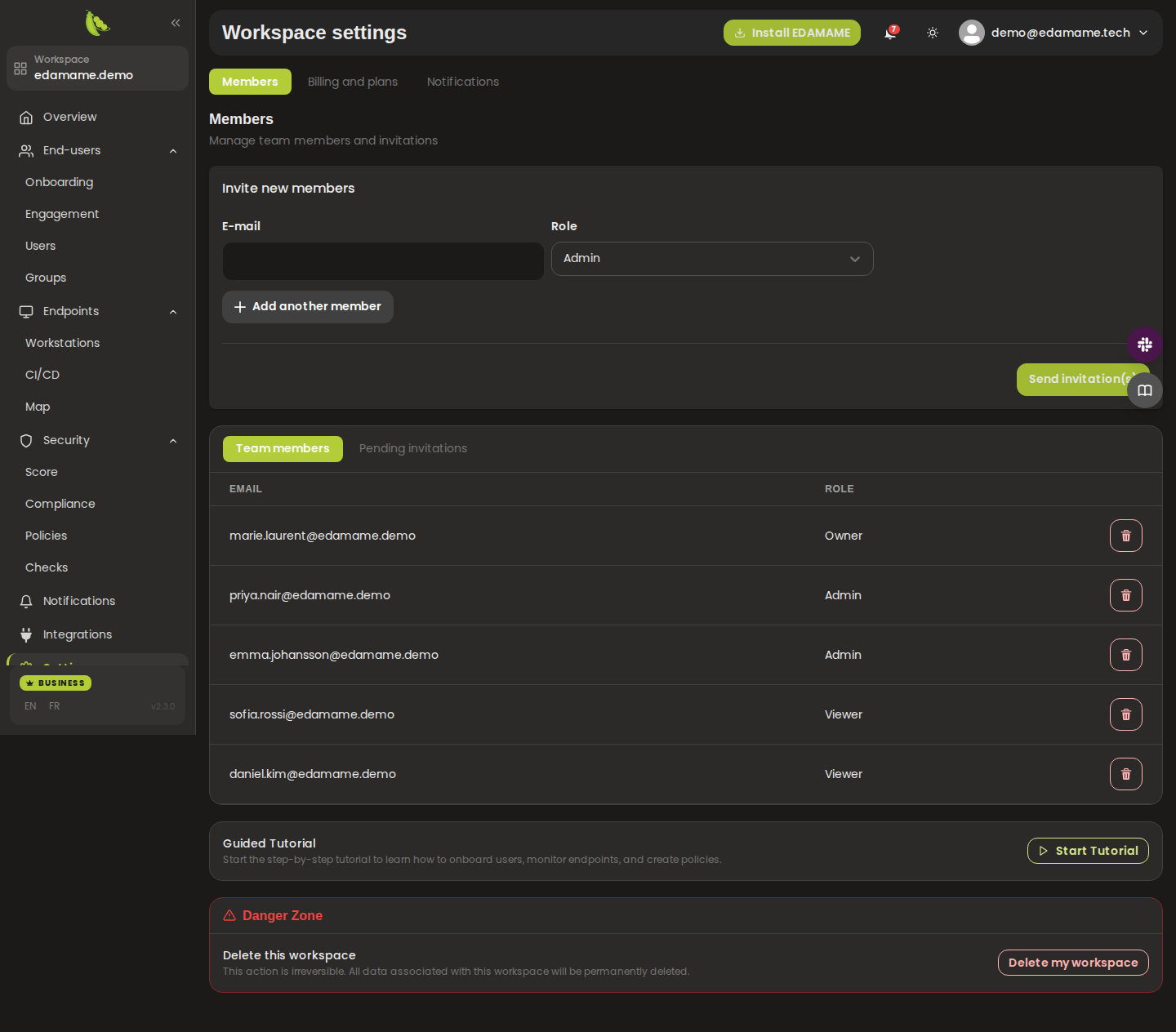Go to Overview in the sidebar
Screen dimensions: 1176x1032
(69, 117)
